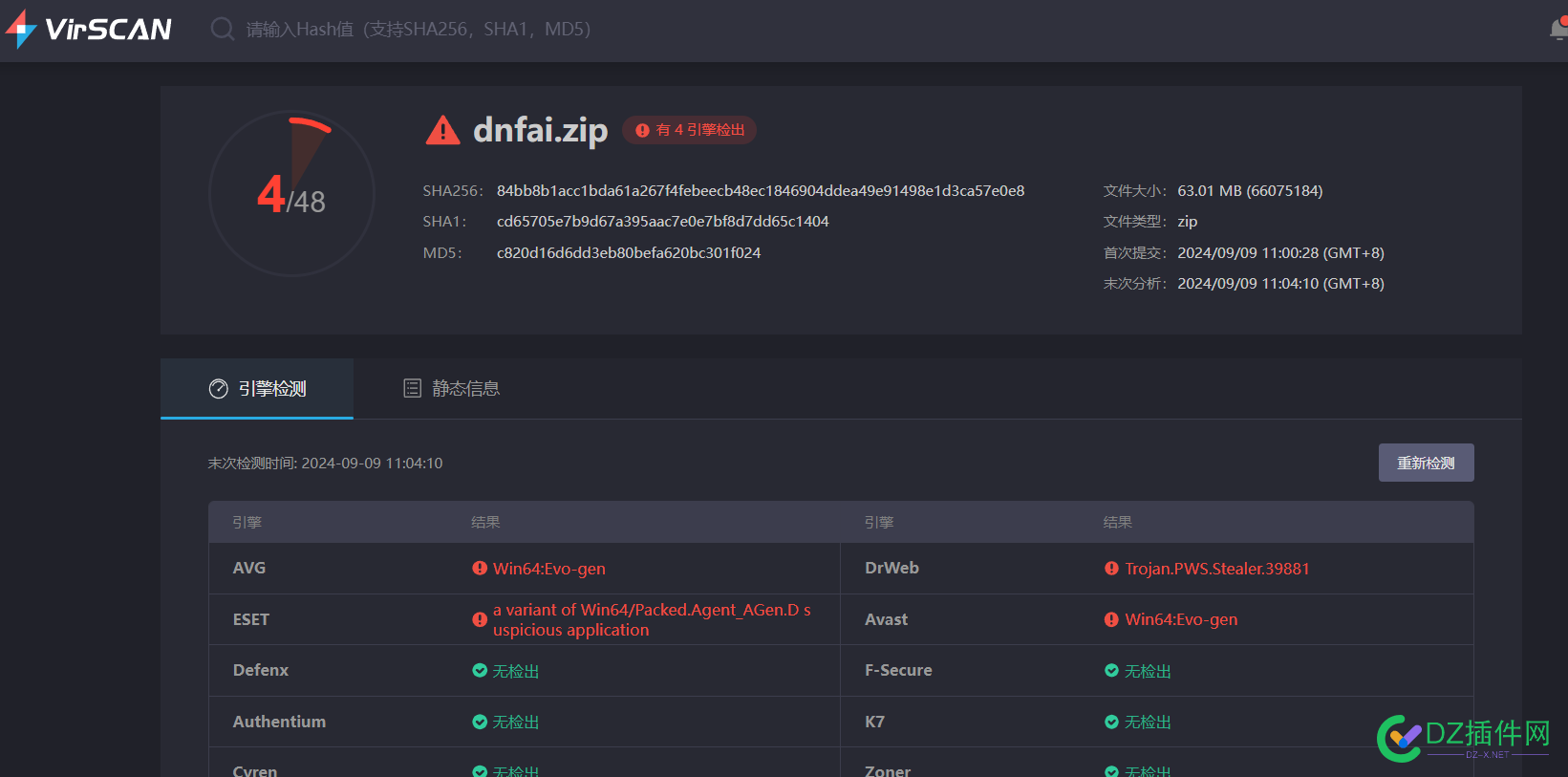Select the MD5 hash value

coord(629,253)
